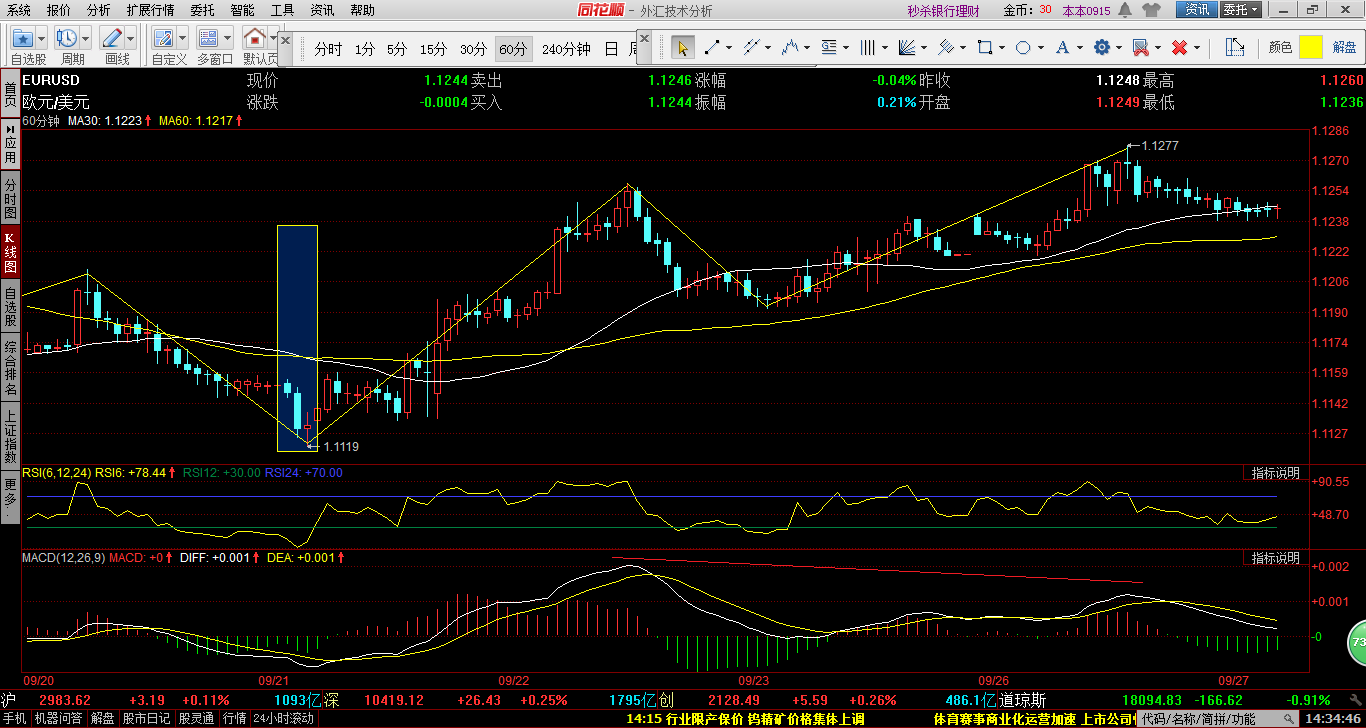The image size is (1366, 728).
Task: Close the timeframe toolbar with X
Action: point(286,42)
